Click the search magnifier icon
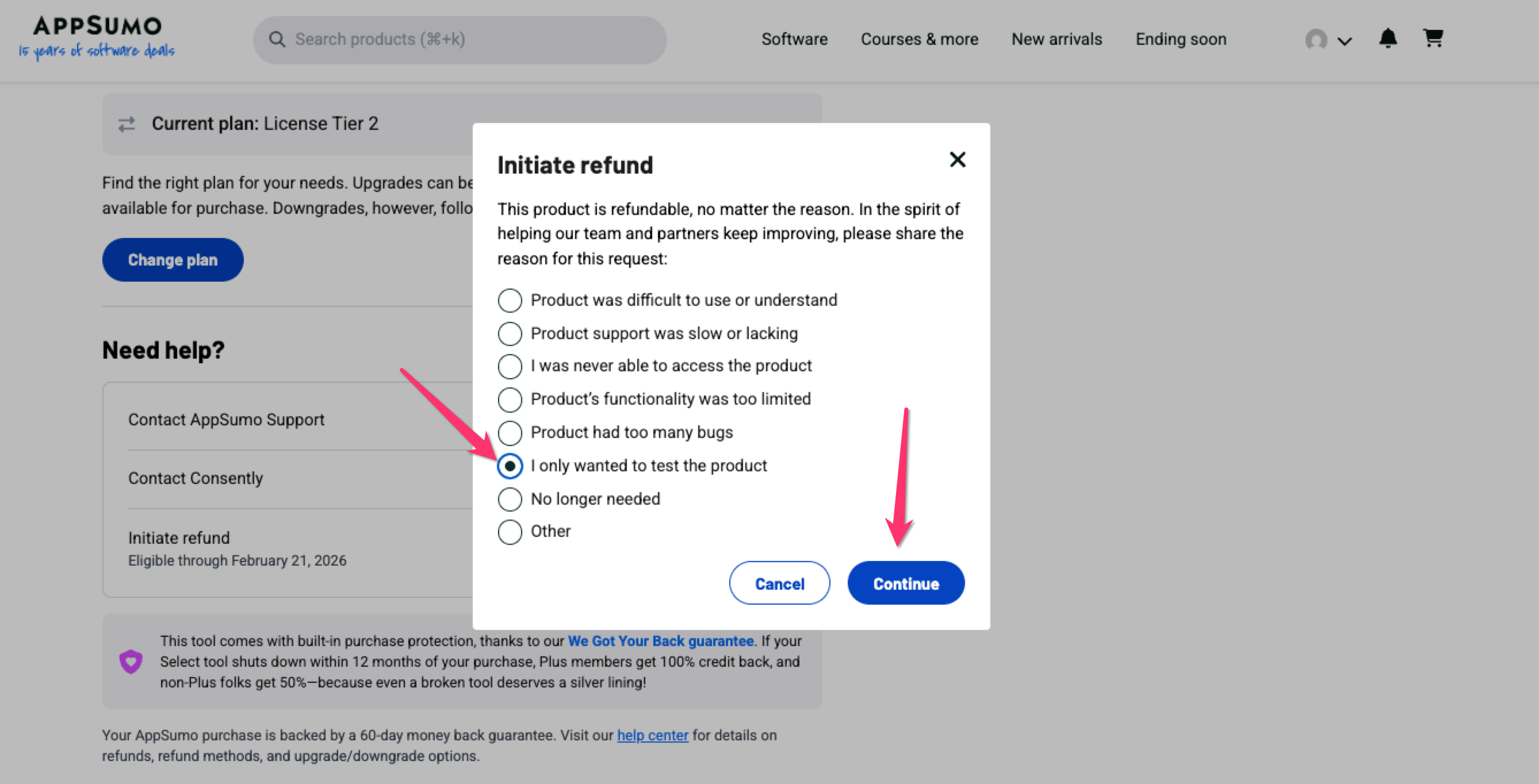 277,40
